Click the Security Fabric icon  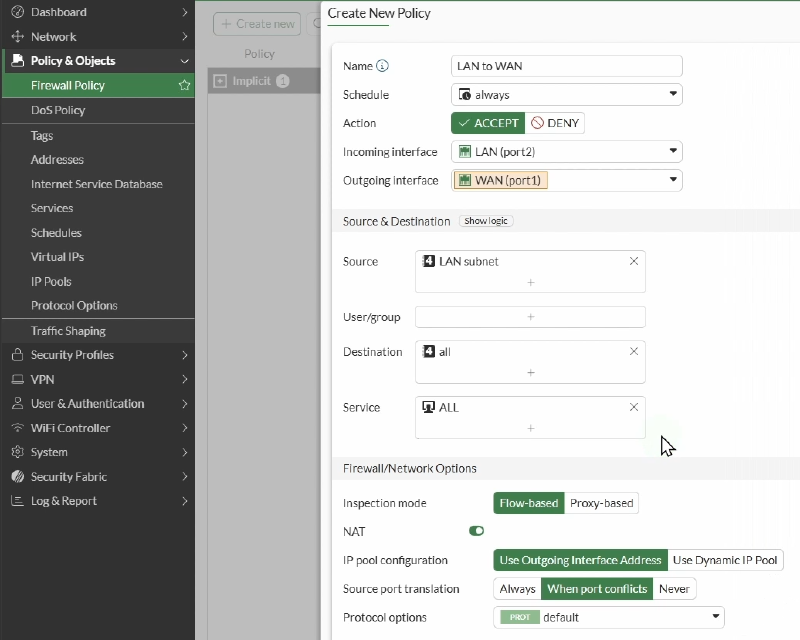(x=17, y=476)
